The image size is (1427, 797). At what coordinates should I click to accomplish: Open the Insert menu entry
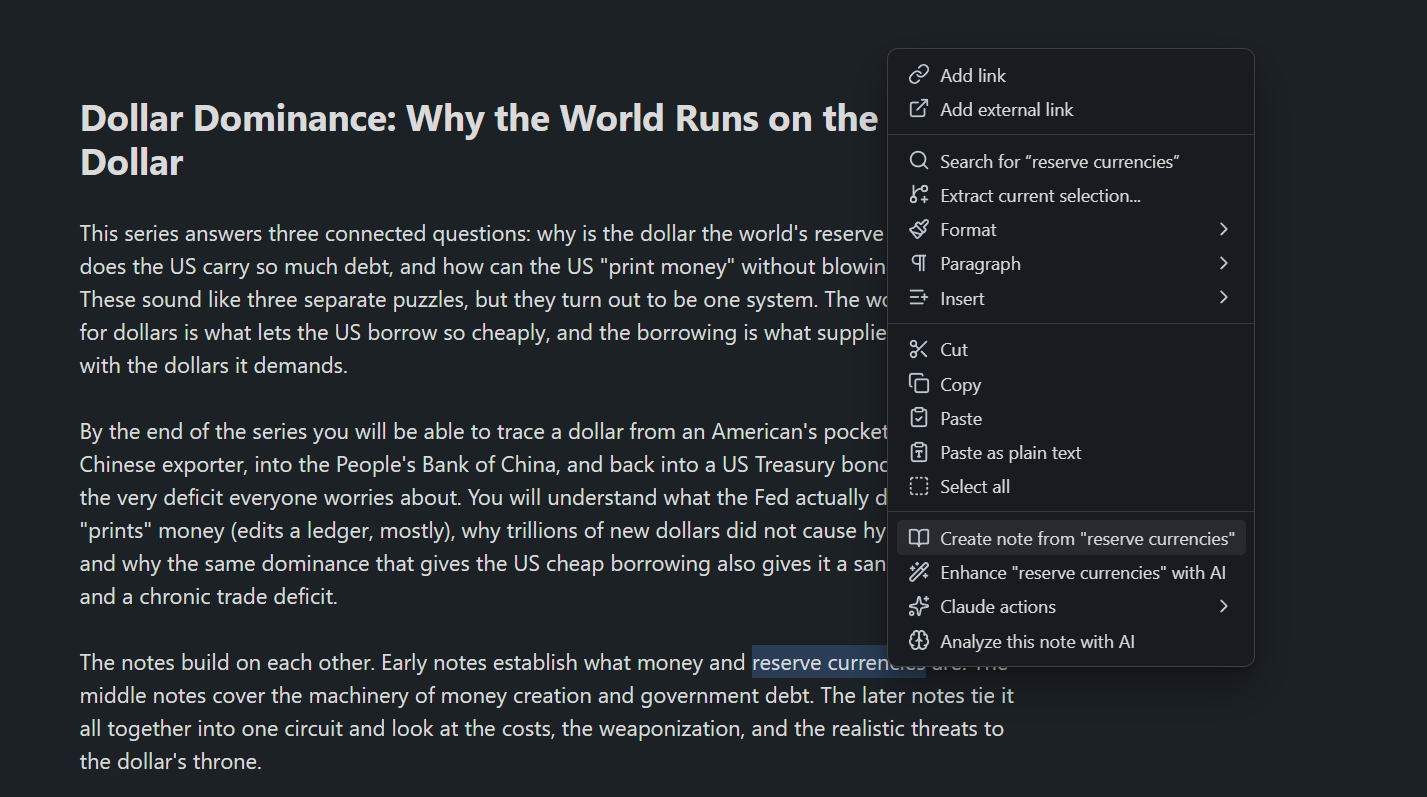(x=1071, y=298)
